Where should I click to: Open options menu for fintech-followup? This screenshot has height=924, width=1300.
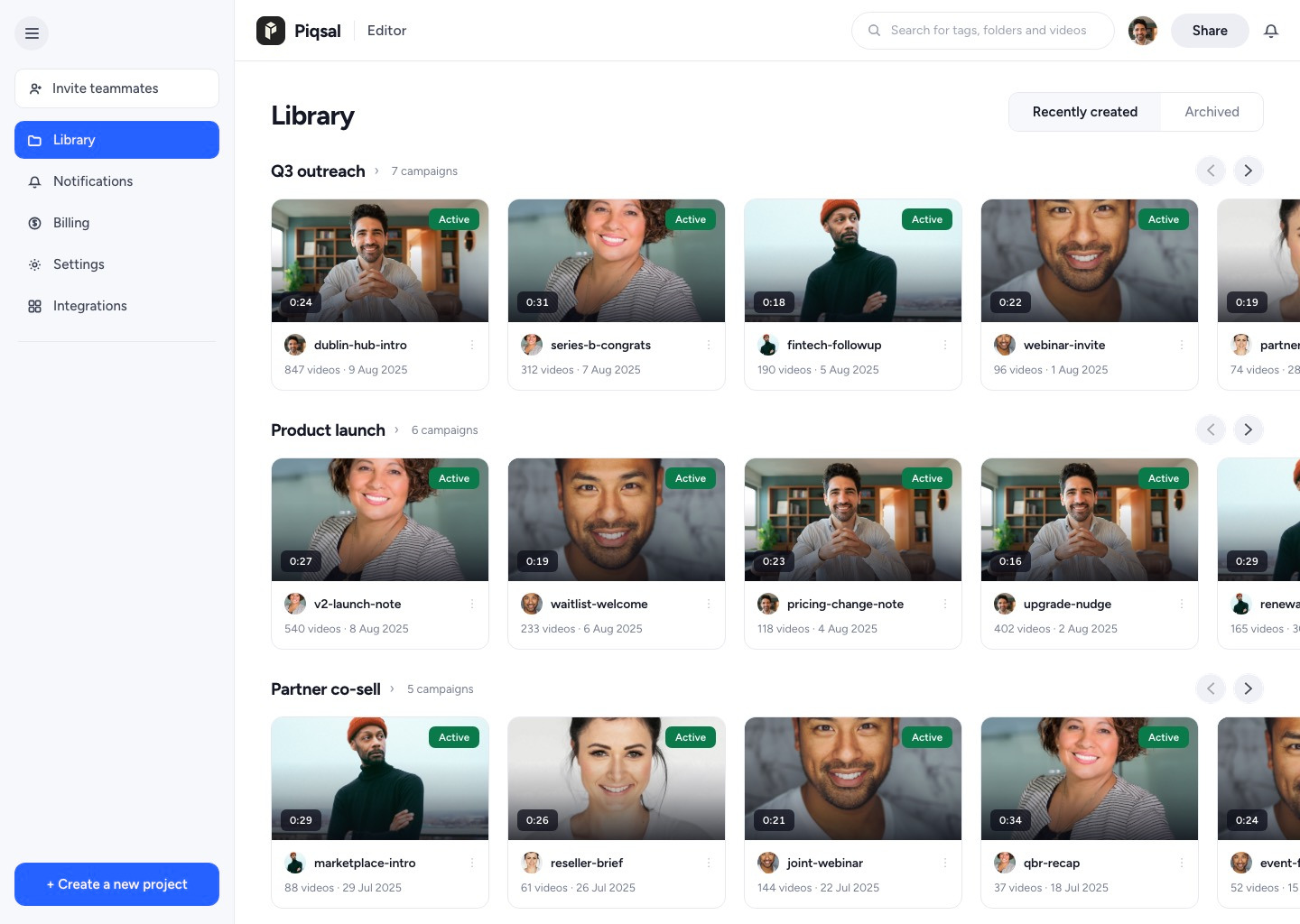point(945,345)
